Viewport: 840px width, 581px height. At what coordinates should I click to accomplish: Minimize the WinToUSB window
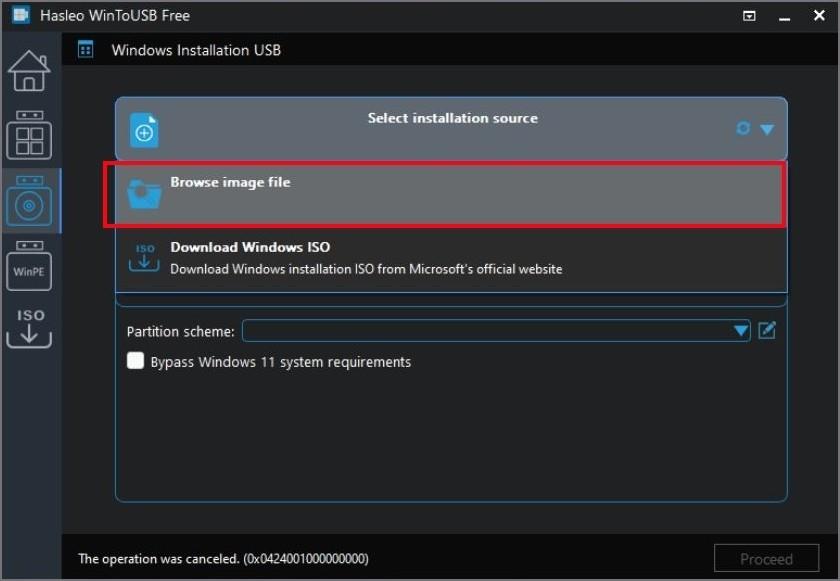(x=785, y=17)
